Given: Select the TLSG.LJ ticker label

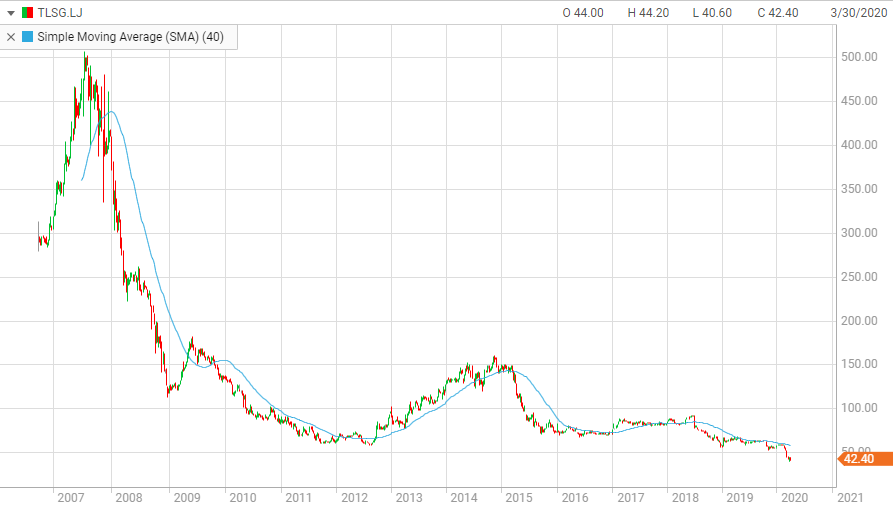Looking at the screenshot, I should point(59,13).
